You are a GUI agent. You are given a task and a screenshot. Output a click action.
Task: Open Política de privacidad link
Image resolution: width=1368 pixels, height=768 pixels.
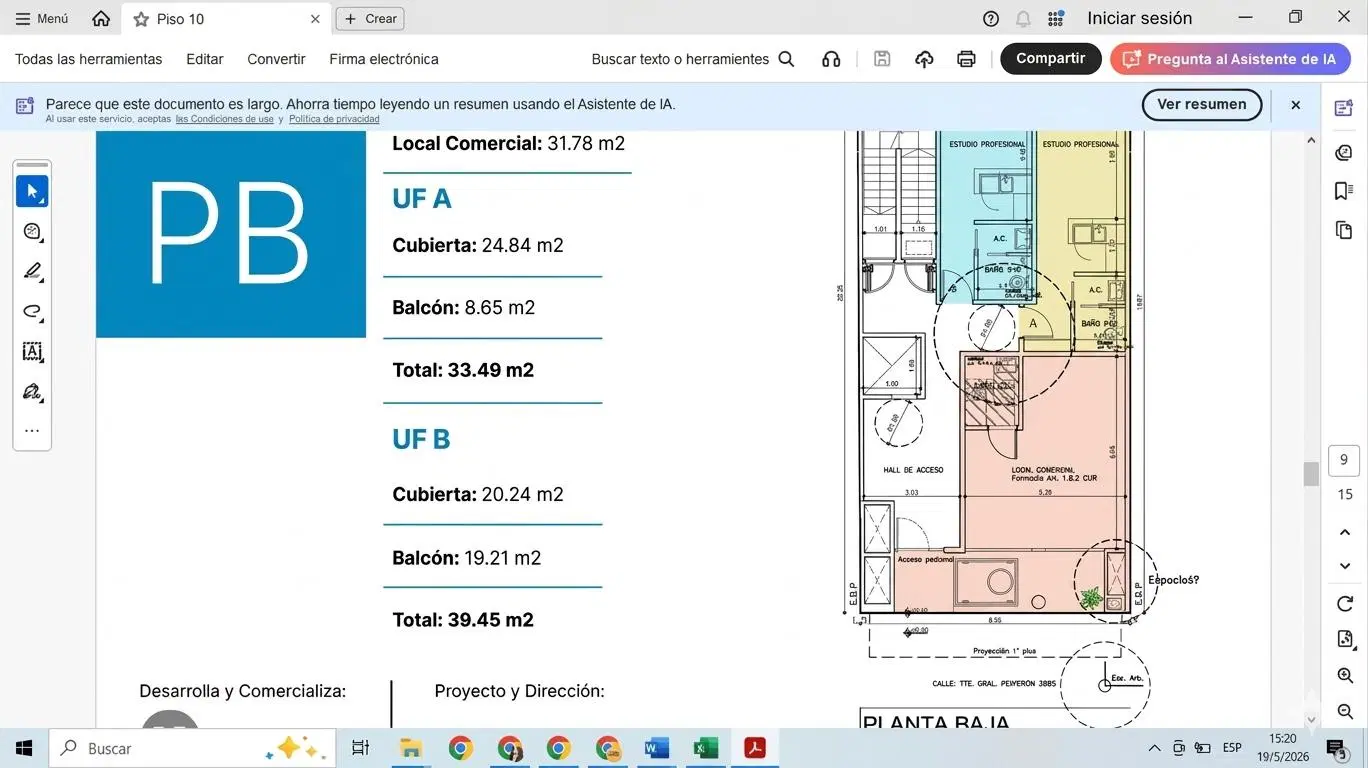pos(334,119)
